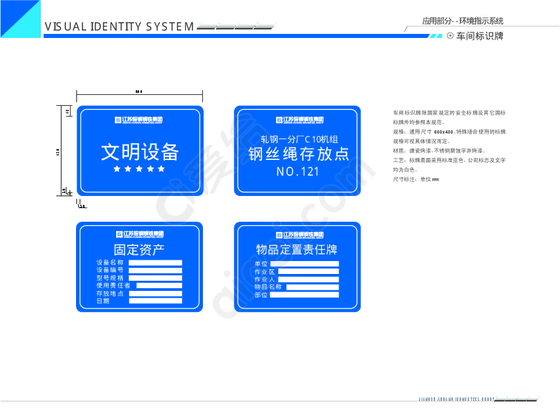
Task: Click the 日期 blank field on the 固定资产 sign
Action: [x=155, y=301]
